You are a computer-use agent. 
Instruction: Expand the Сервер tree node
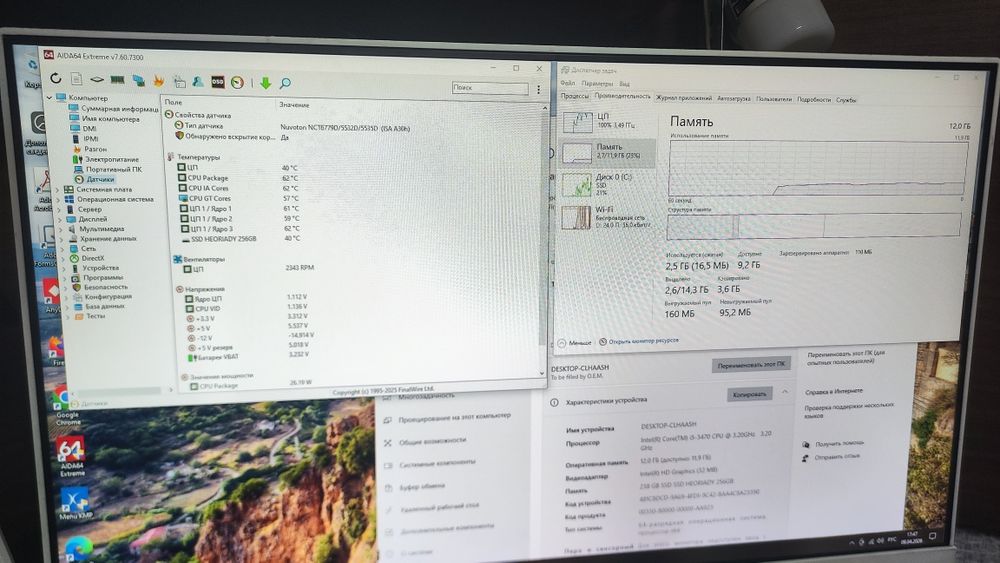[x=59, y=209]
